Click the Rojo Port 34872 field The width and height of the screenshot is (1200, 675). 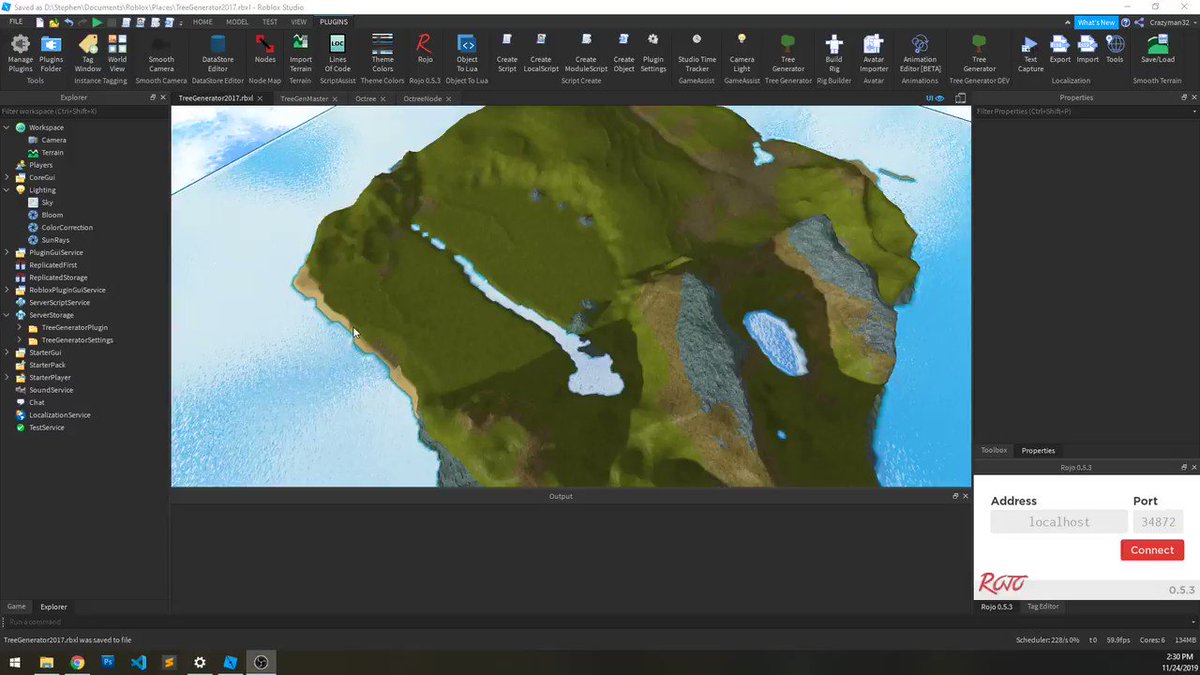point(1158,522)
